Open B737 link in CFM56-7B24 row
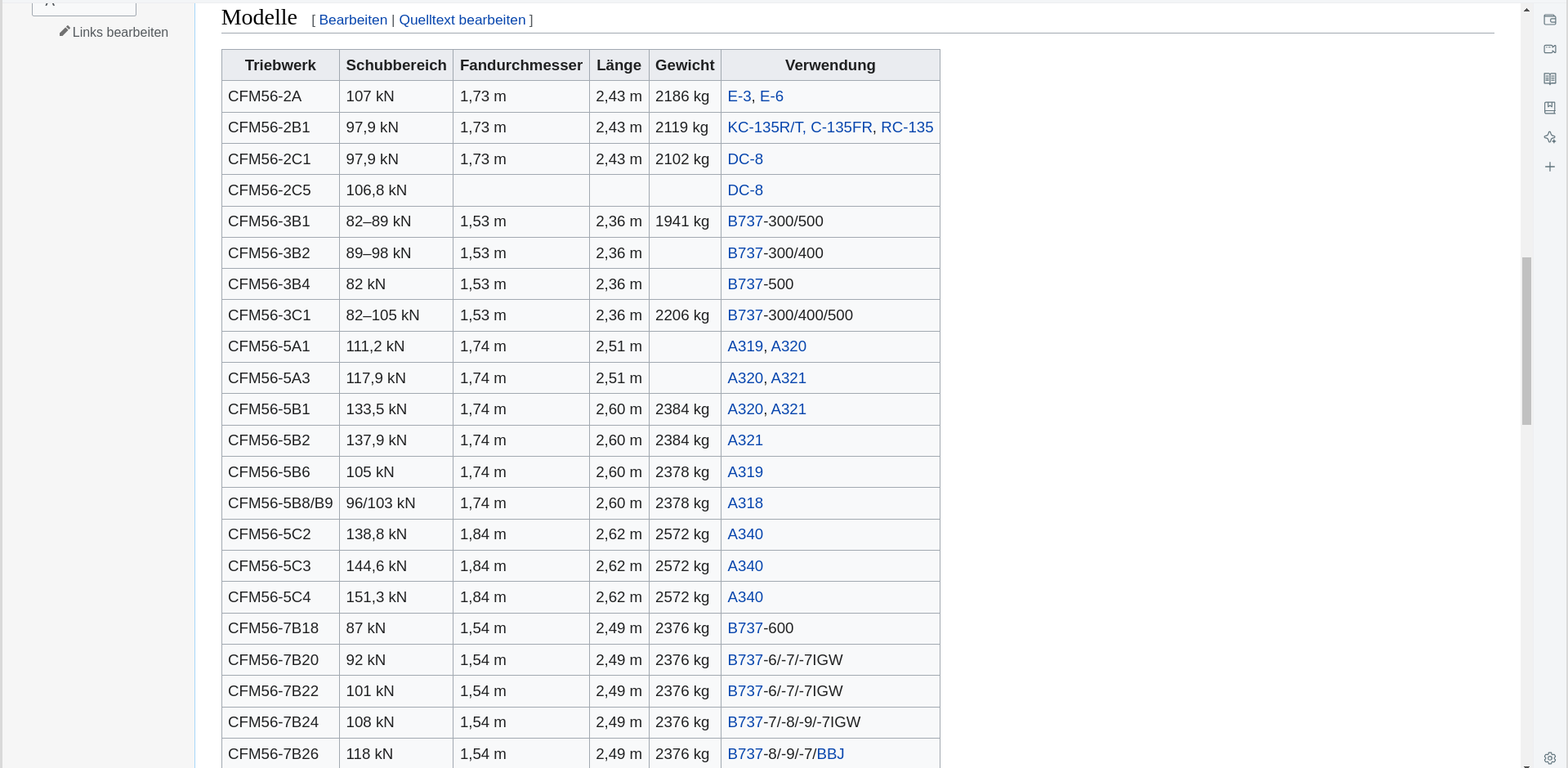The height and width of the screenshot is (768, 1568). tap(745, 722)
